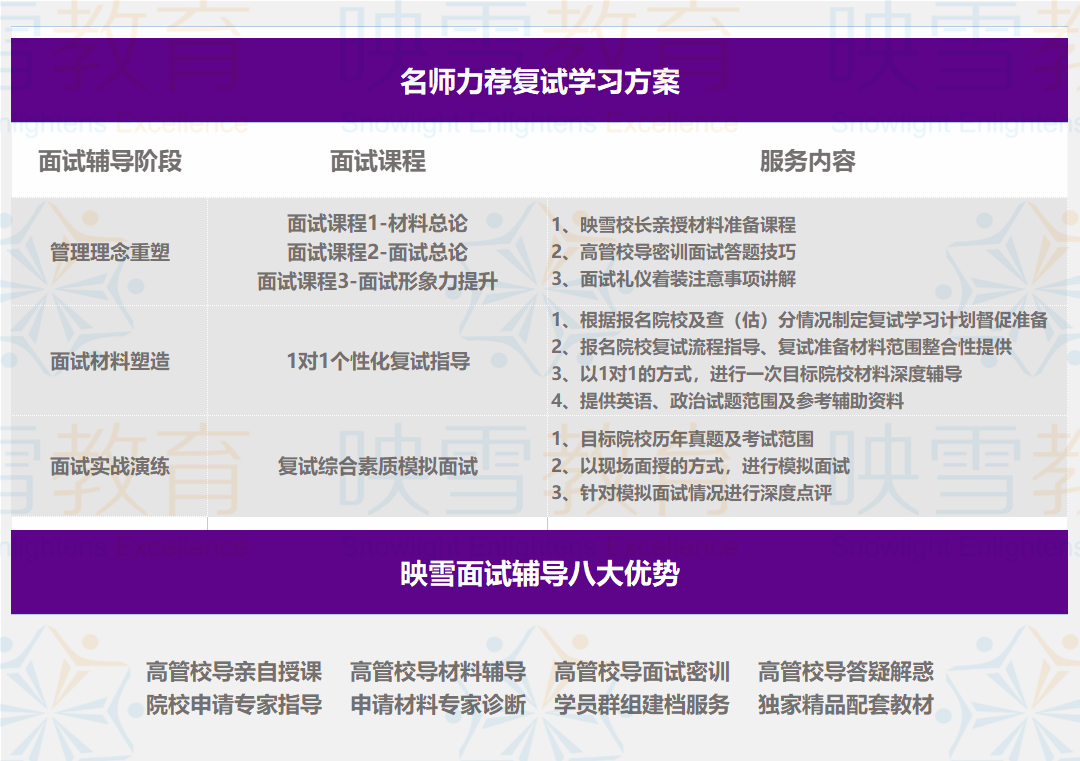Click the advantage '高管校导面试密训'
The width and height of the screenshot is (1080, 761).
(642, 671)
